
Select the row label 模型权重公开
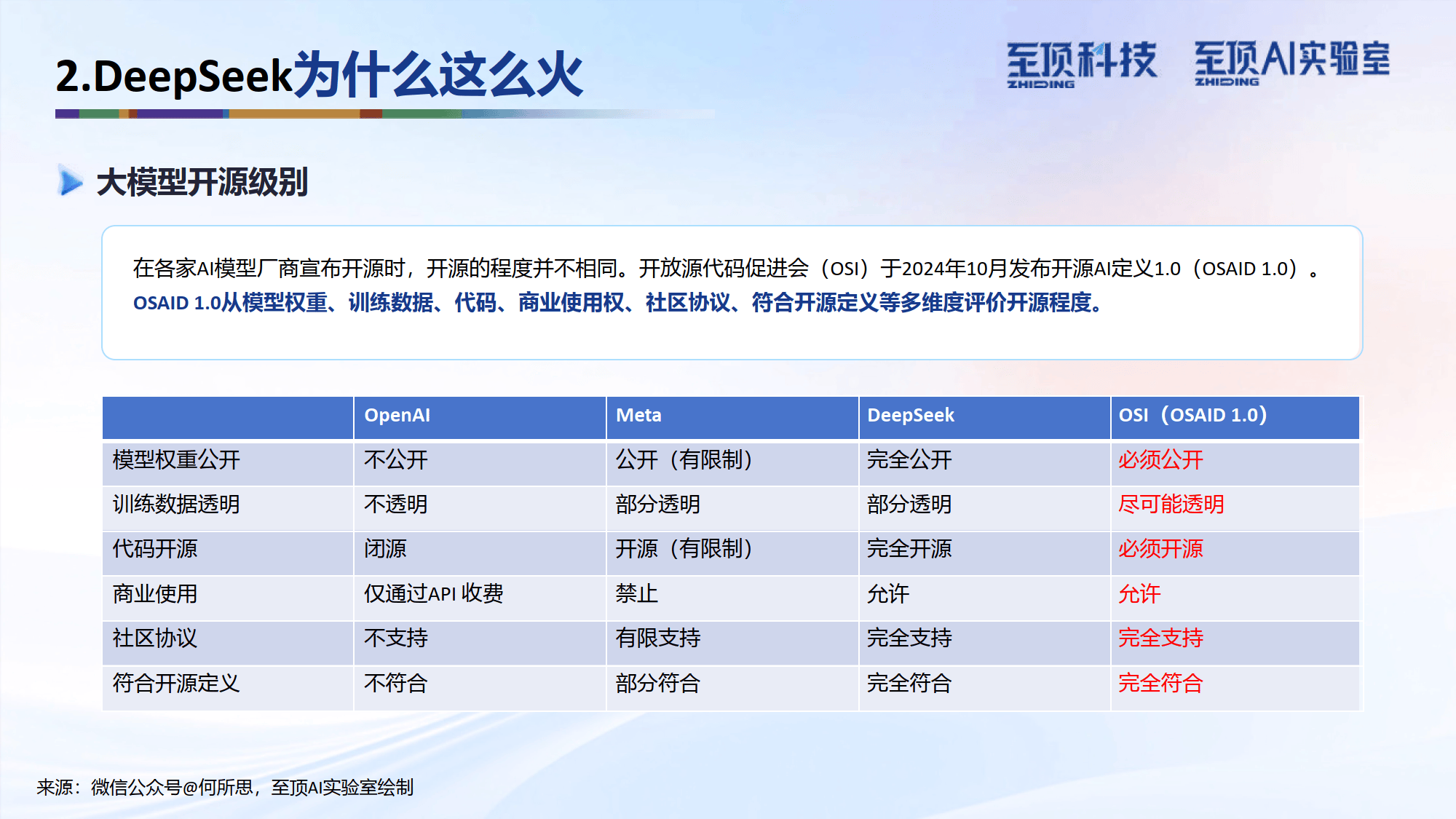click(x=176, y=460)
